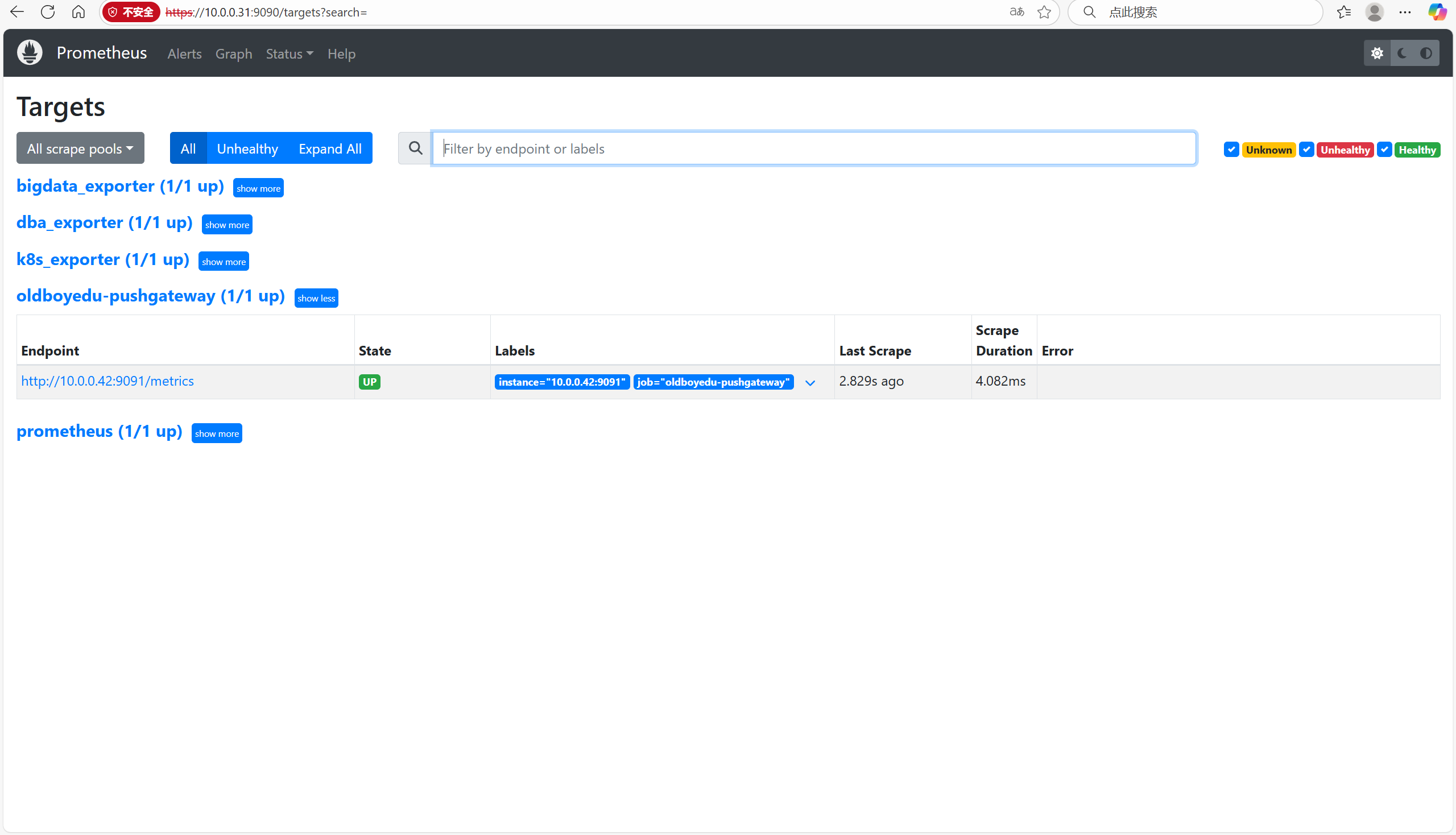
Task: Click the browser home icon
Action: coord(78,12)
